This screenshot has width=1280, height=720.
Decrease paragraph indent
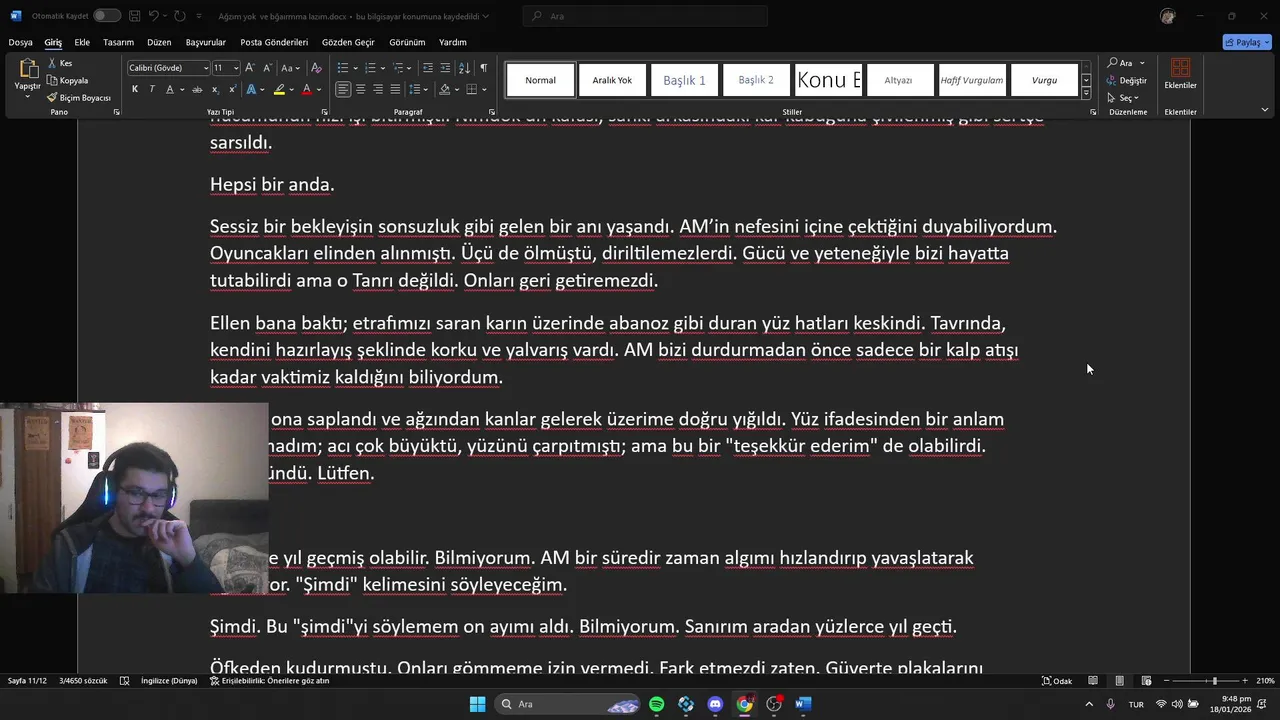coord(428,68)
